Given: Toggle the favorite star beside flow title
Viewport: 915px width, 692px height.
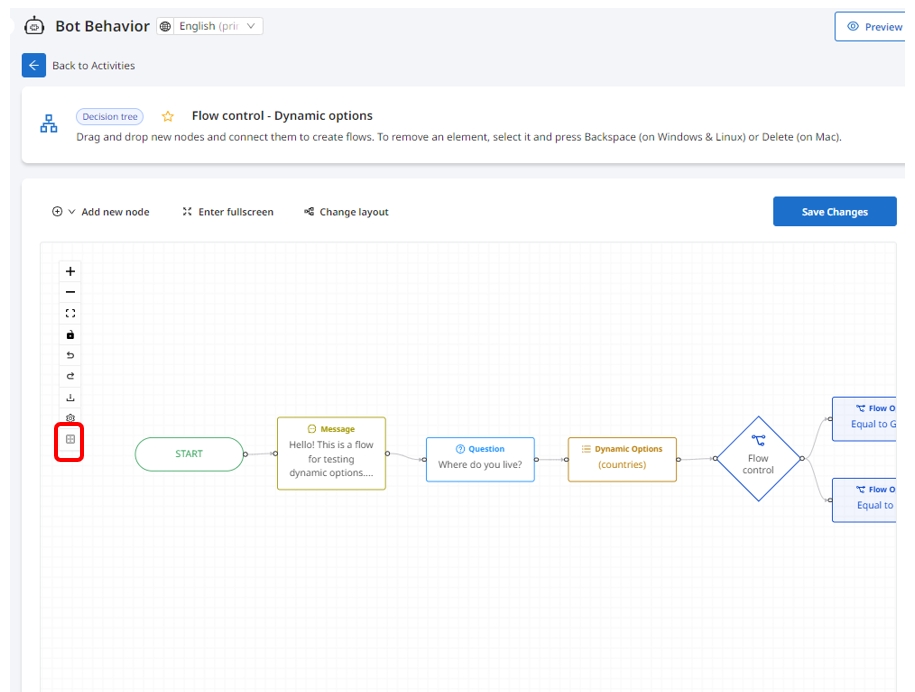Looking at the screenshot, I should click(x=168, y=117).
